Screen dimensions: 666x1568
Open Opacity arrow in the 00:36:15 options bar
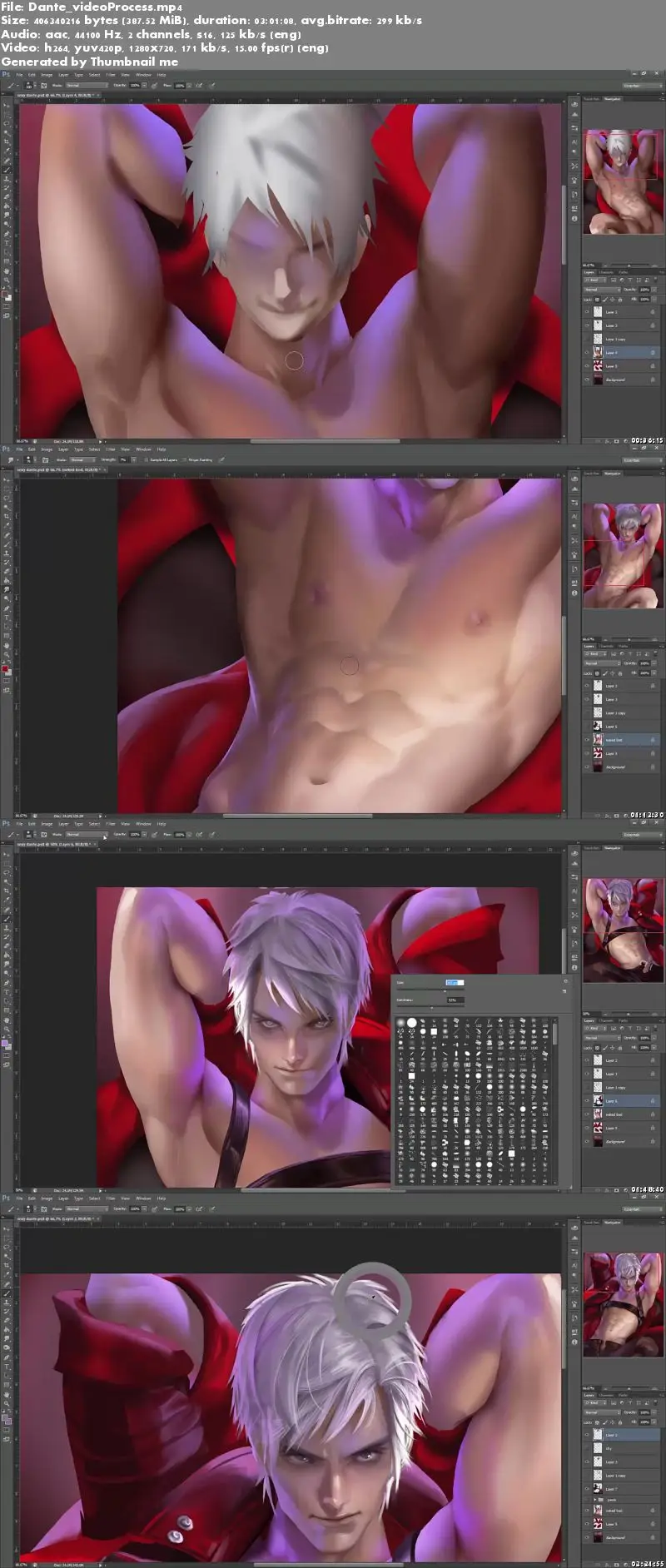(144, 85)
